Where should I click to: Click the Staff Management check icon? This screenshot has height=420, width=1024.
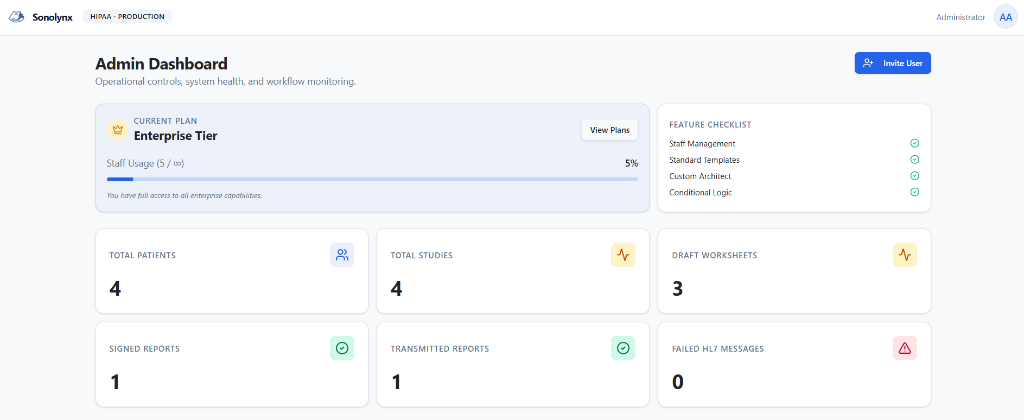pos(914,143)
